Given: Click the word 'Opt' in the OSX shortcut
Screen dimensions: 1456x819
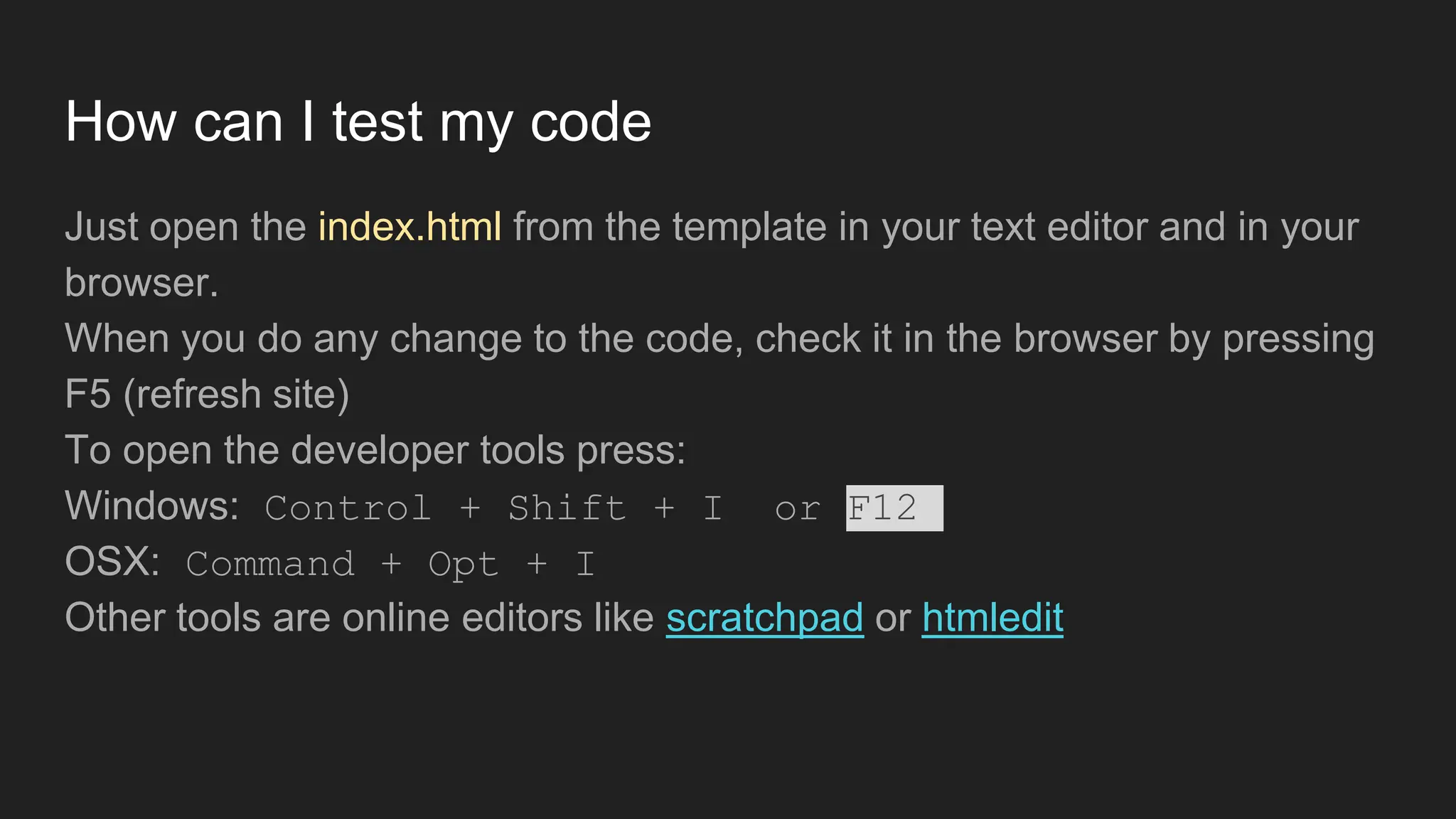Looking at the screenshot, I should (463, 564).
